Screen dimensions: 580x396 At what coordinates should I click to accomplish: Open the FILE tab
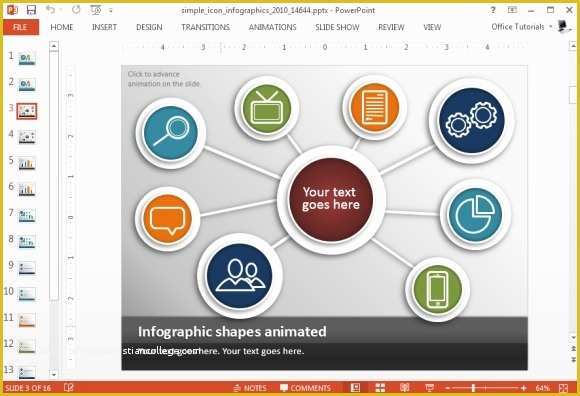point(21,27)
